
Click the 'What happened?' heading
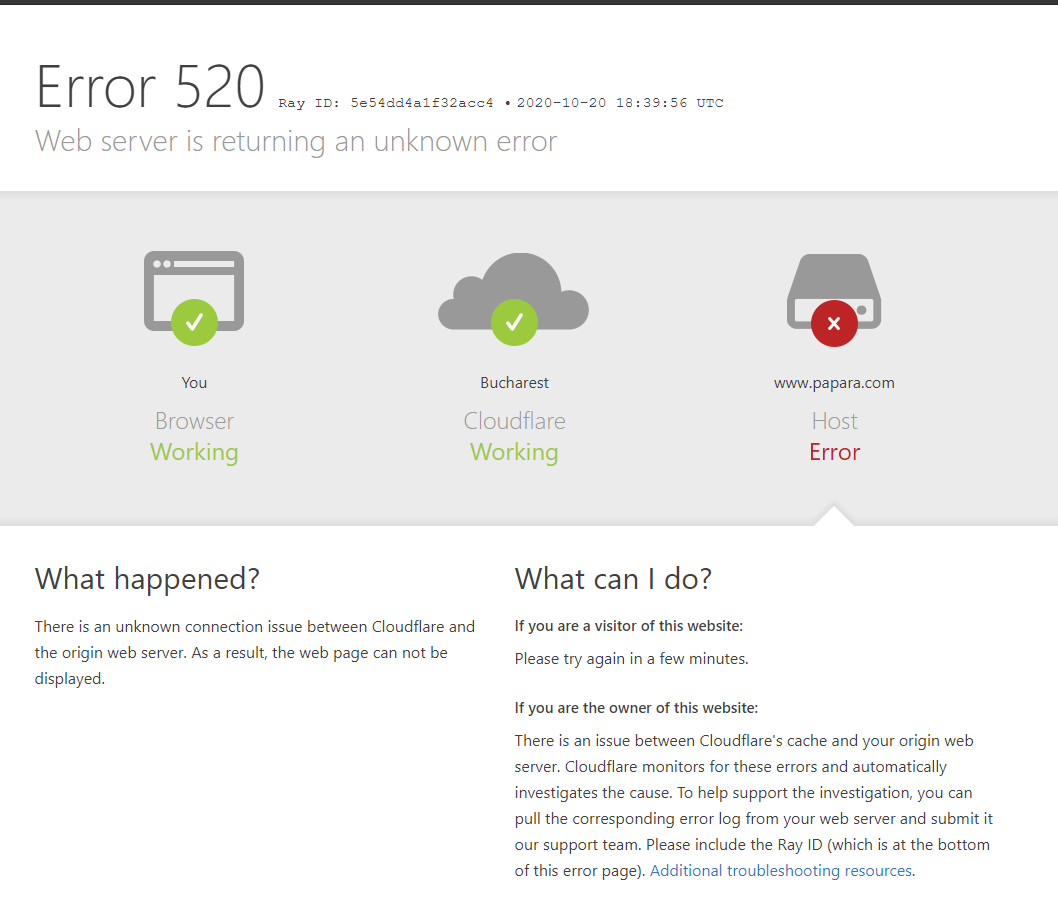click(x=147, y=579)
